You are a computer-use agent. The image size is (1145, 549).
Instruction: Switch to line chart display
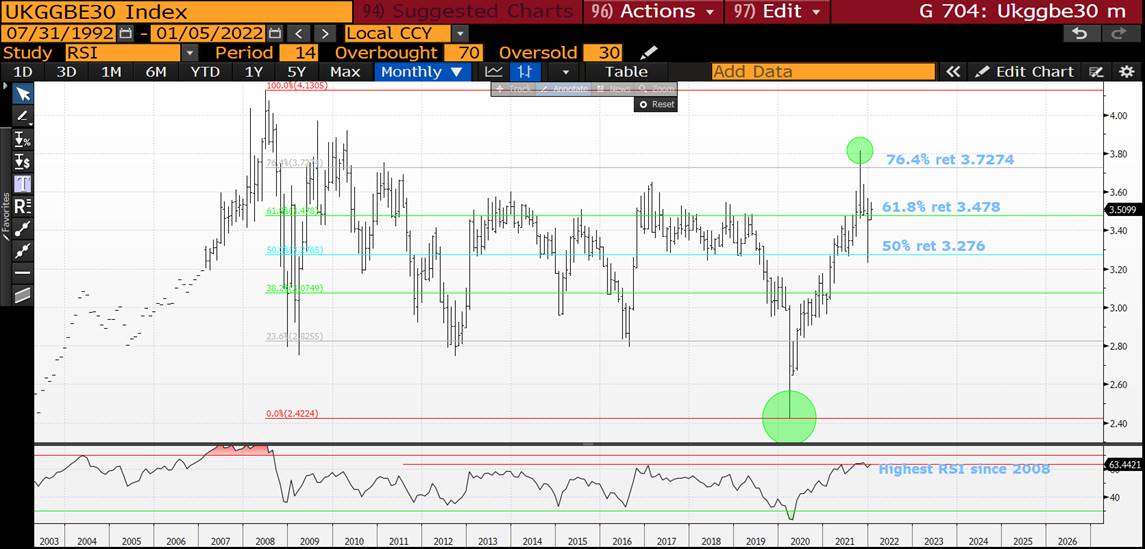click(x=494, y=72)
